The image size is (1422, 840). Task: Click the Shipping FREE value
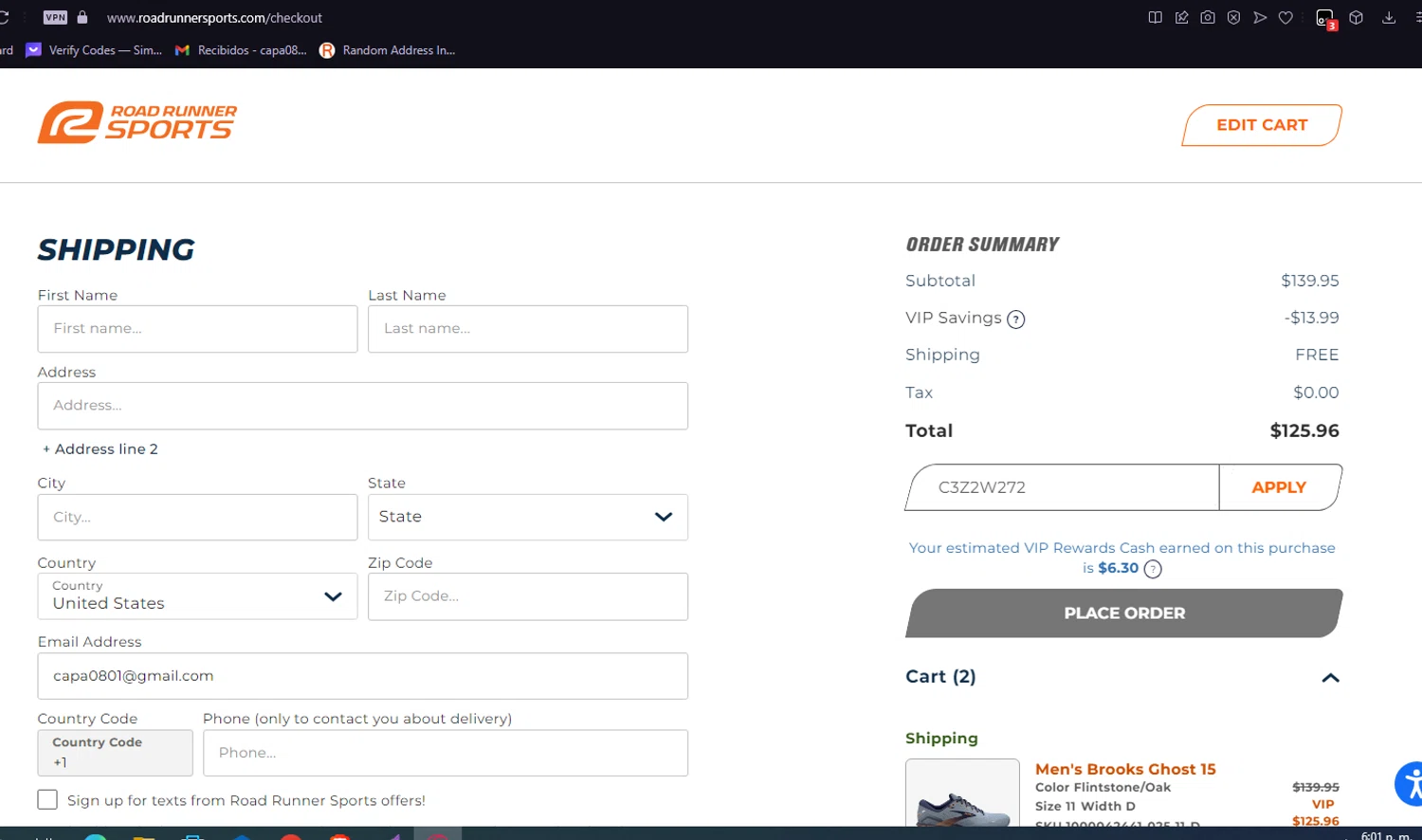(x=1317, y=355)
